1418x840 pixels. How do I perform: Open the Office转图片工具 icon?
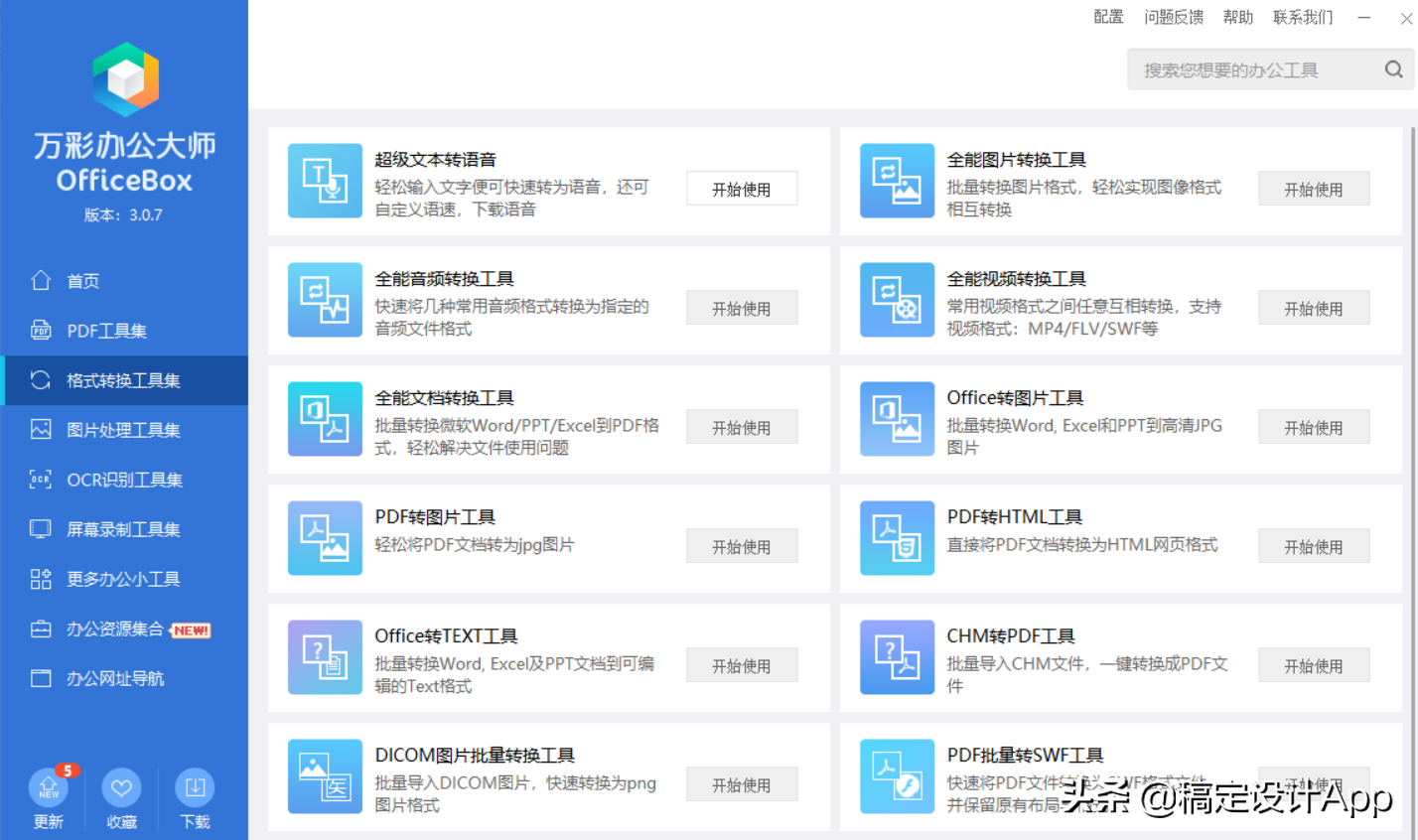click(x=897, y=419)
